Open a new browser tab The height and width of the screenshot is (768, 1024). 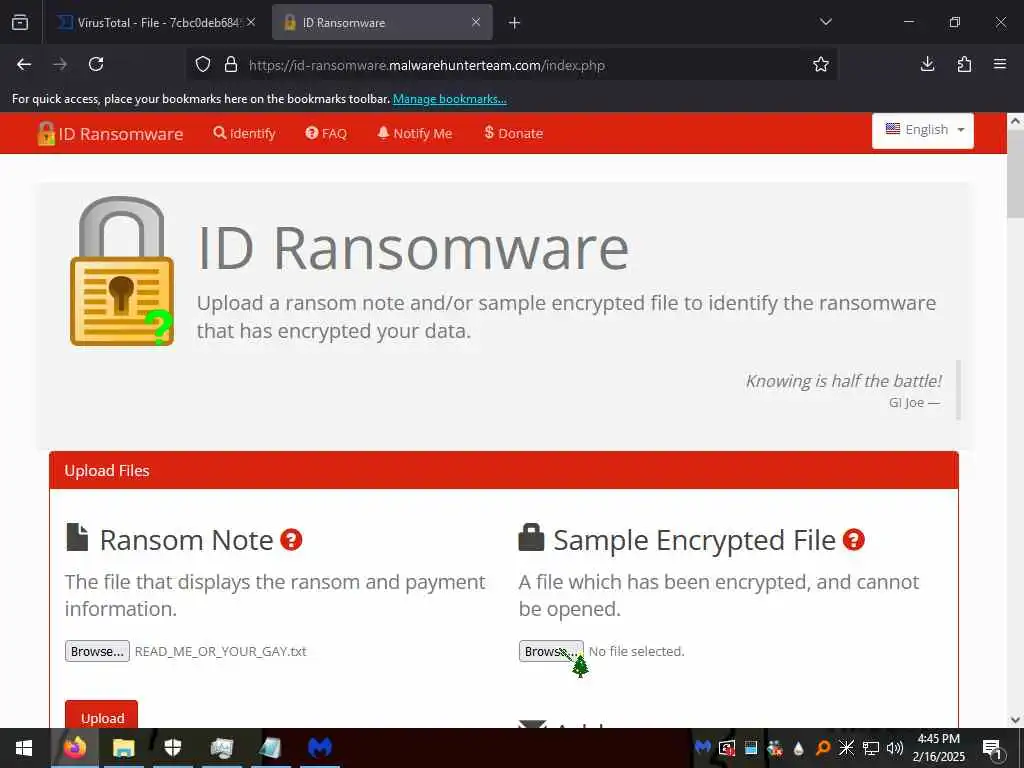pos(515,23)
